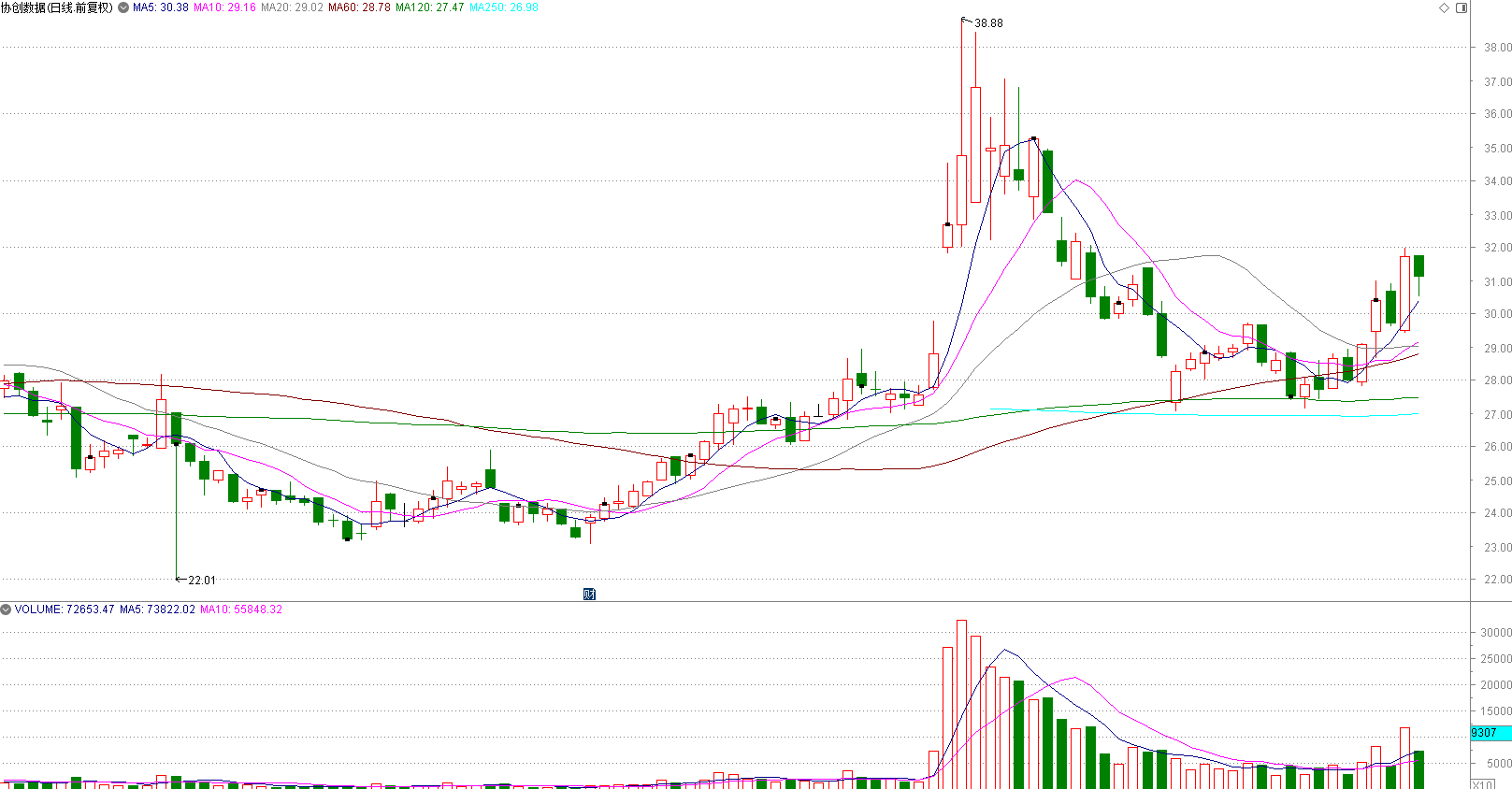This screenshot has width=1512, height=789.
Task: Select the green MA120: 27.47 label
Action: coord(429,7)
